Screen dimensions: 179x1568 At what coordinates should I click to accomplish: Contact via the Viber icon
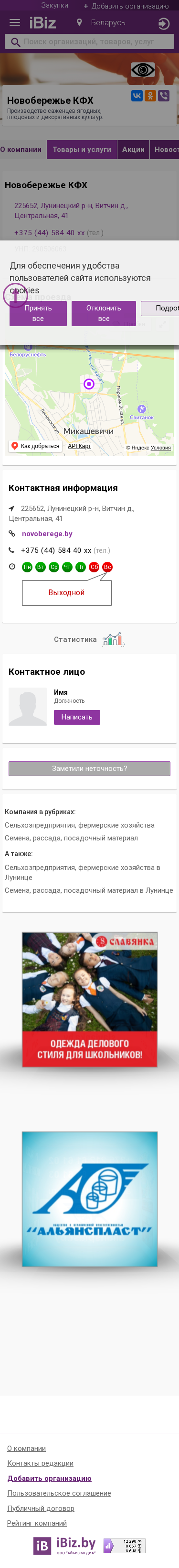[x=164, y=96]
